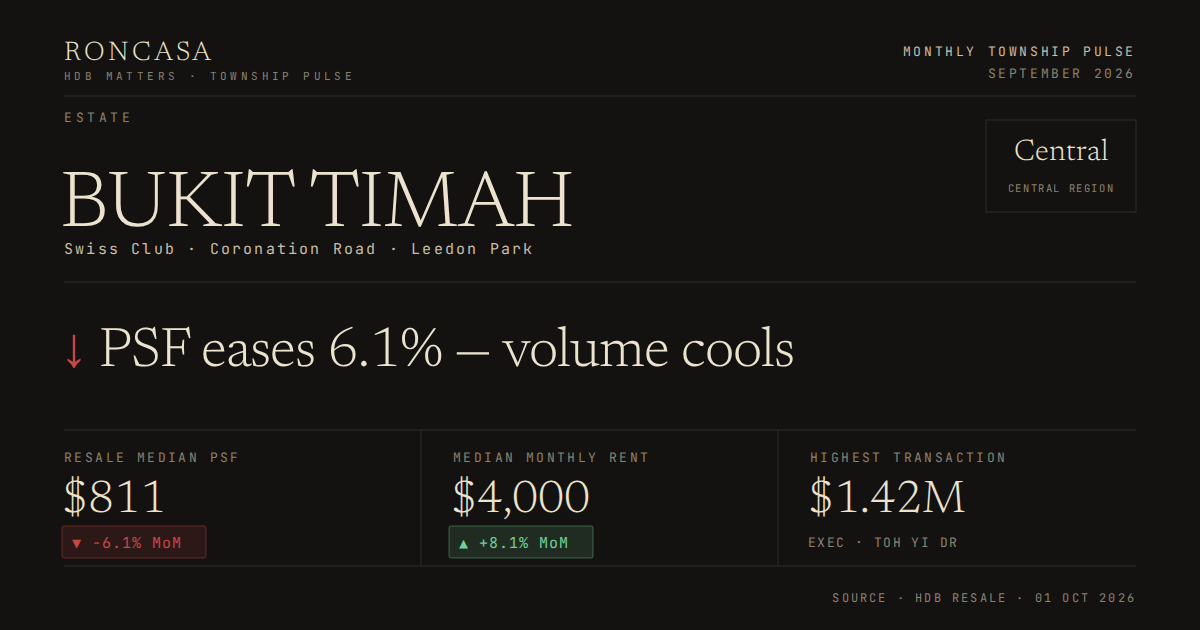The image size is (1200, 630).
Task: Click the Swiss Club neighbourhood name
Action: click(x=119, y=248)
